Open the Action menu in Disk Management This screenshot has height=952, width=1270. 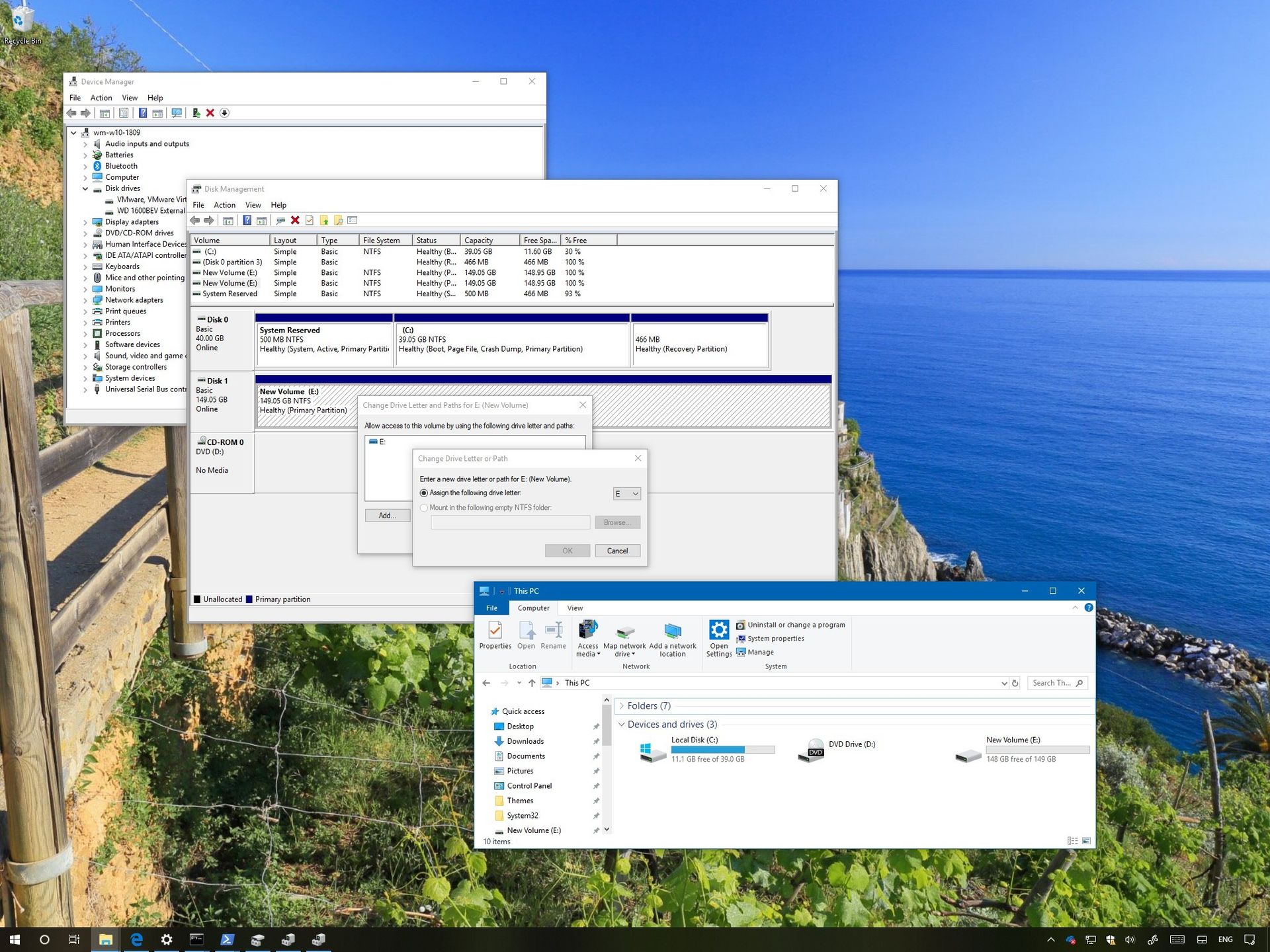(225, 205)
